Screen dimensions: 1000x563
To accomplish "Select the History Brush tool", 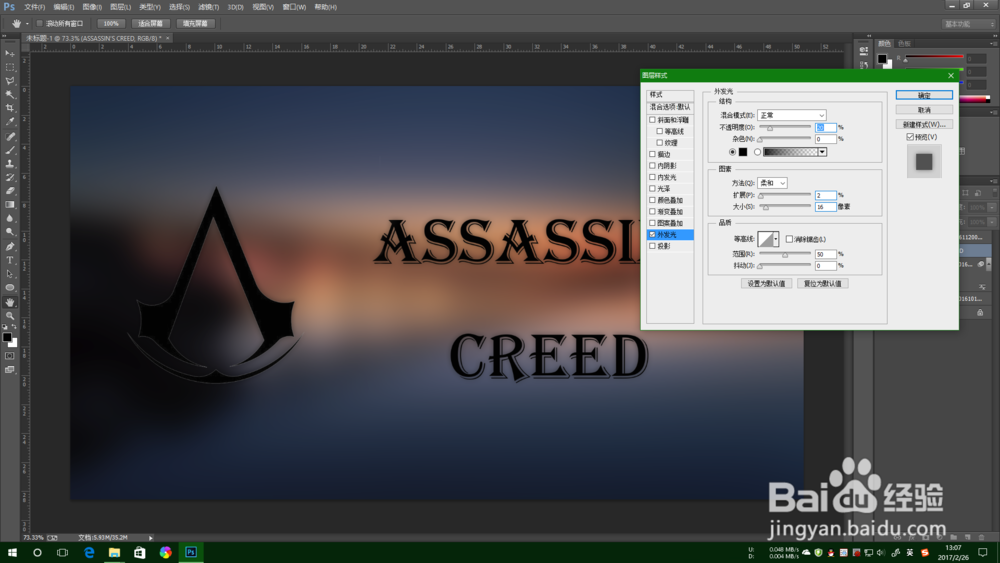I will (x=10, y=177).
